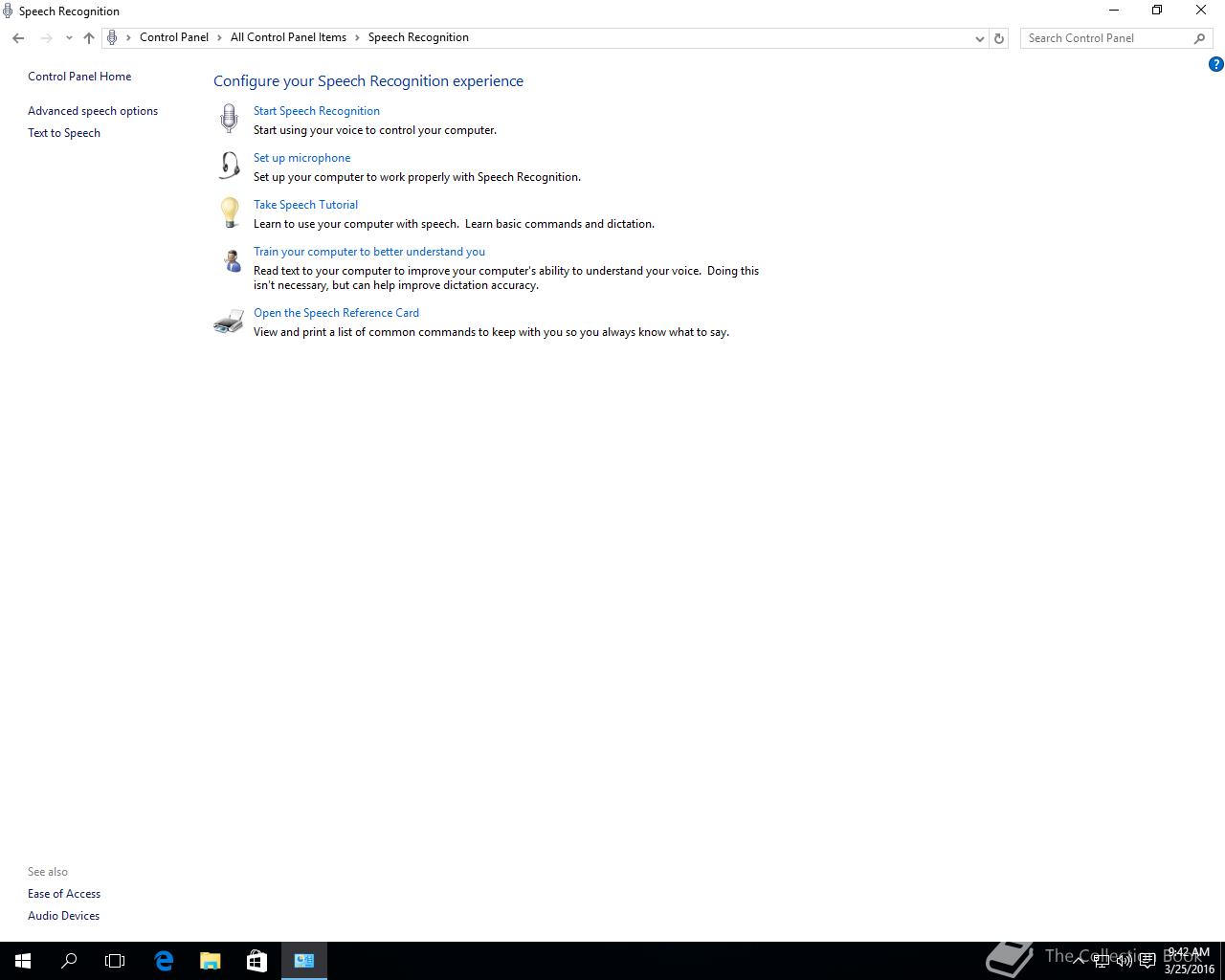
Task: Show hidden tray icons chevron
Action: pyautogui.click(x=1080, y=961)
